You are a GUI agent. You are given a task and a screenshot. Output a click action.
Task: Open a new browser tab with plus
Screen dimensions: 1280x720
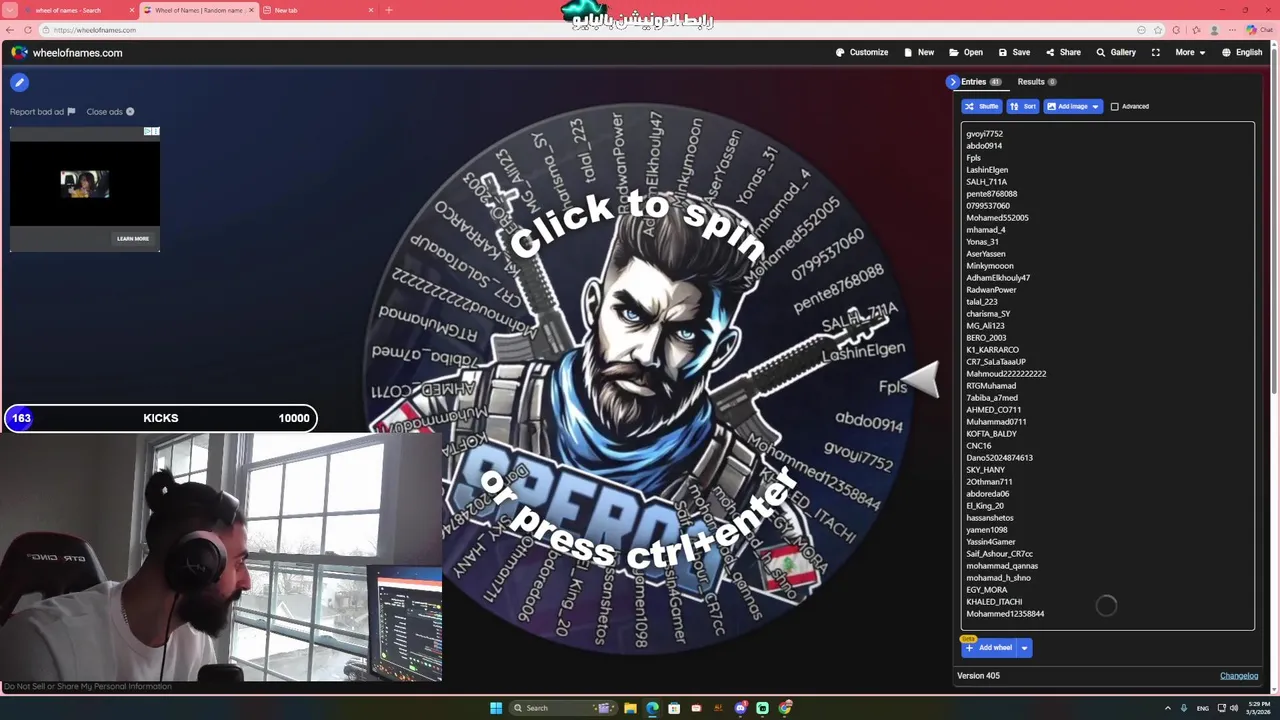pos(389,10)
